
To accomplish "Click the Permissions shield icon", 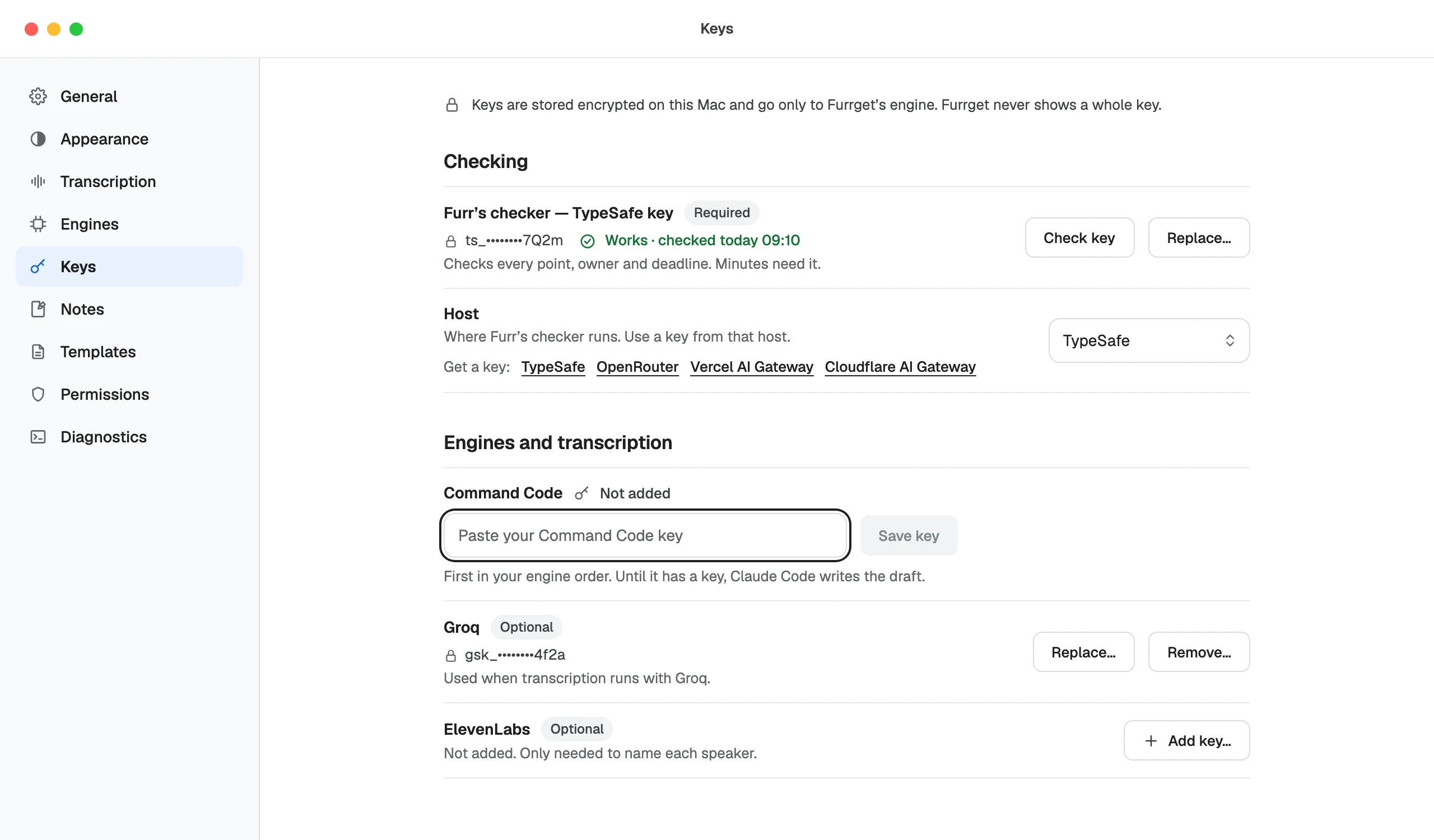I will 38,394.
